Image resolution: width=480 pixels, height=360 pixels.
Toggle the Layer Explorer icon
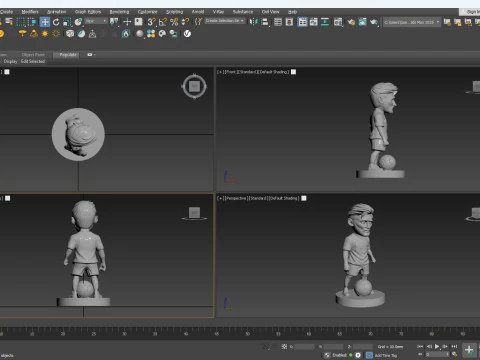click(x=289, y=22)
